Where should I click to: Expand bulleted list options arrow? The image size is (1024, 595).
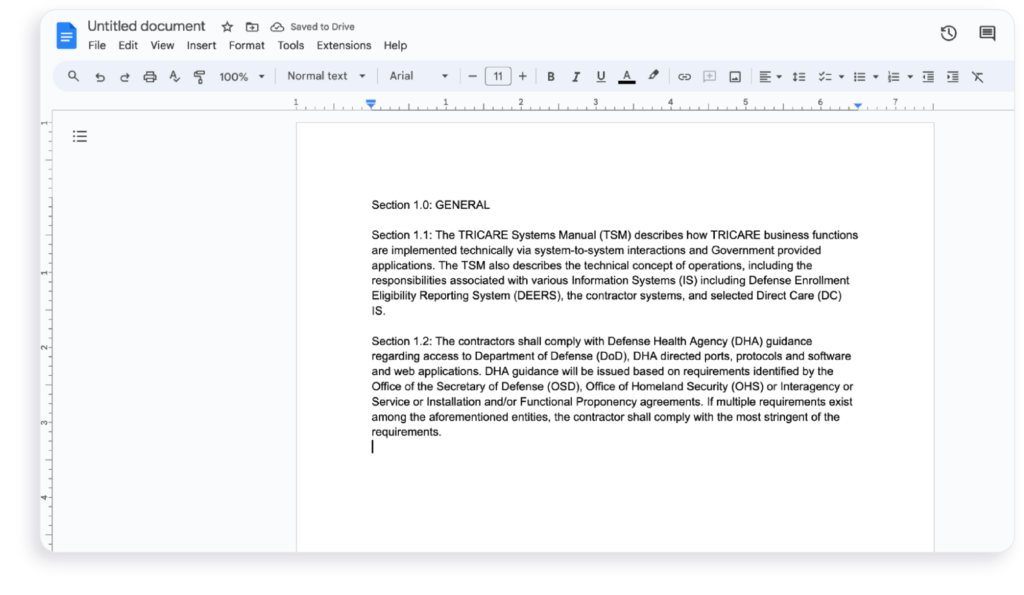tap(876, 77)
